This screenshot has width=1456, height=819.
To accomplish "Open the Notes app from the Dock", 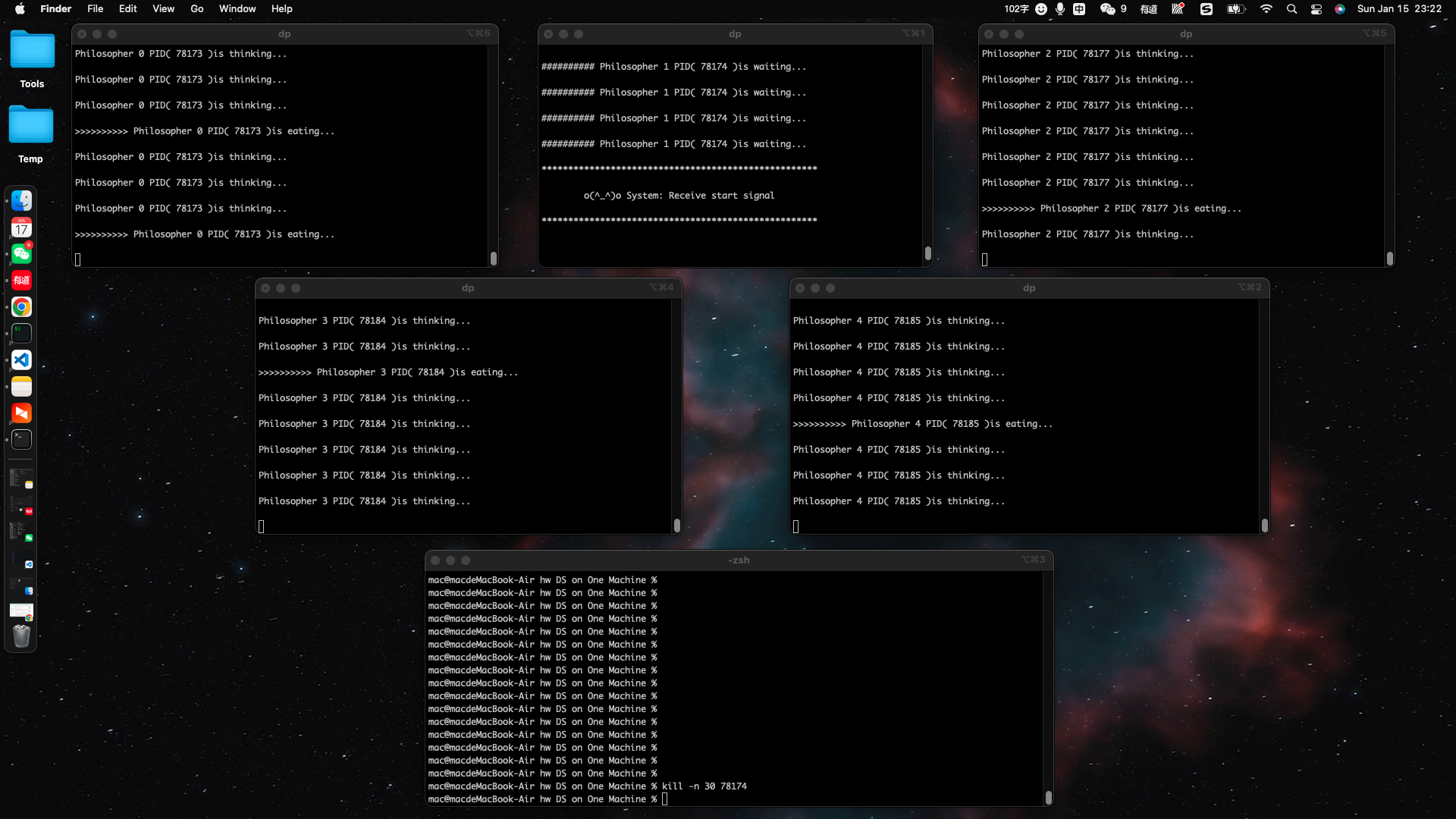I will (21, 387).
